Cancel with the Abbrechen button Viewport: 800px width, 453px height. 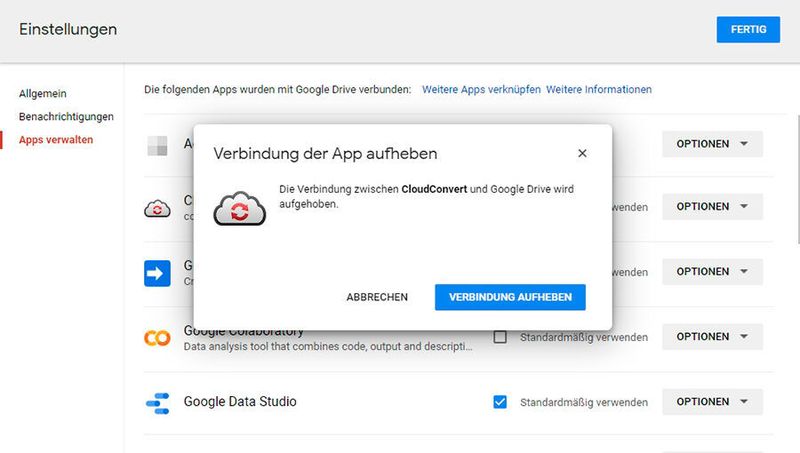tap(377, 297)
